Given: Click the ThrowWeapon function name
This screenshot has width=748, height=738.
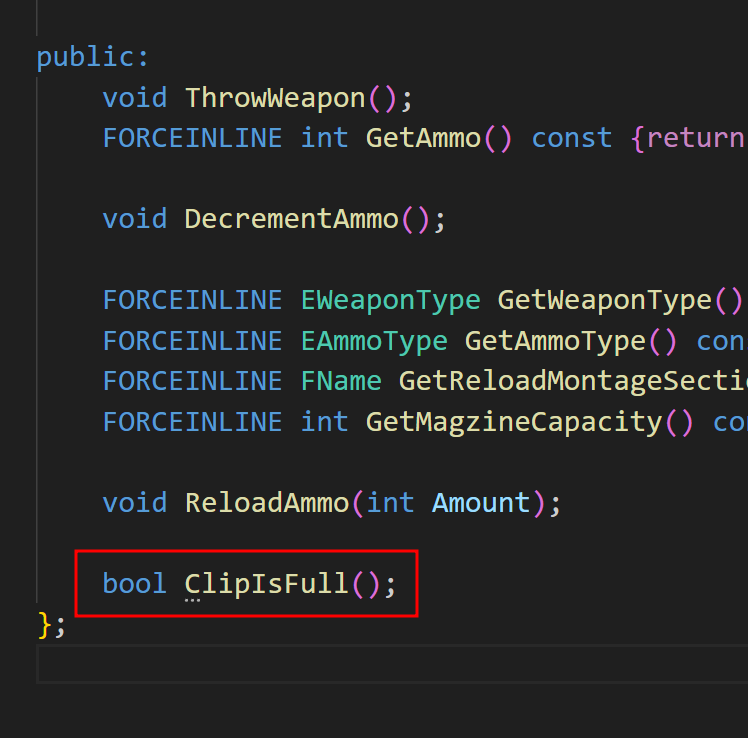Looking at the screenshot, I should pos(275,98).
